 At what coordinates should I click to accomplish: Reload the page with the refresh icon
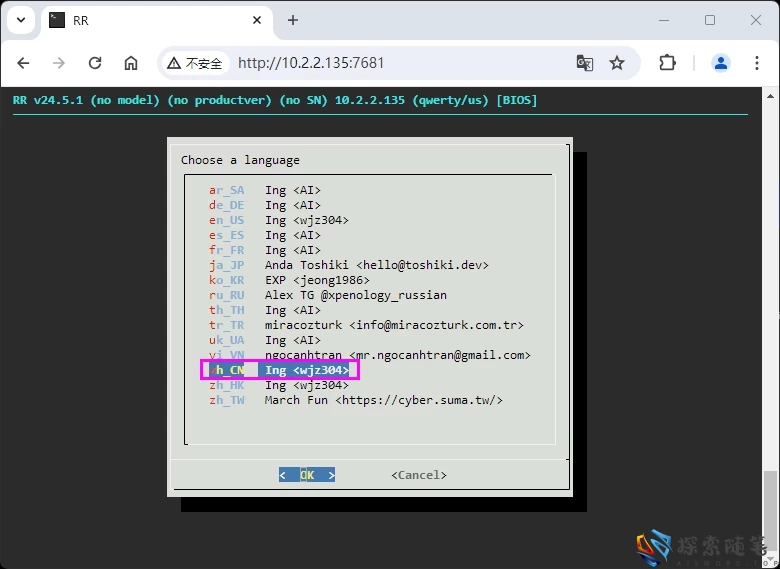click(x=95, y=63)
